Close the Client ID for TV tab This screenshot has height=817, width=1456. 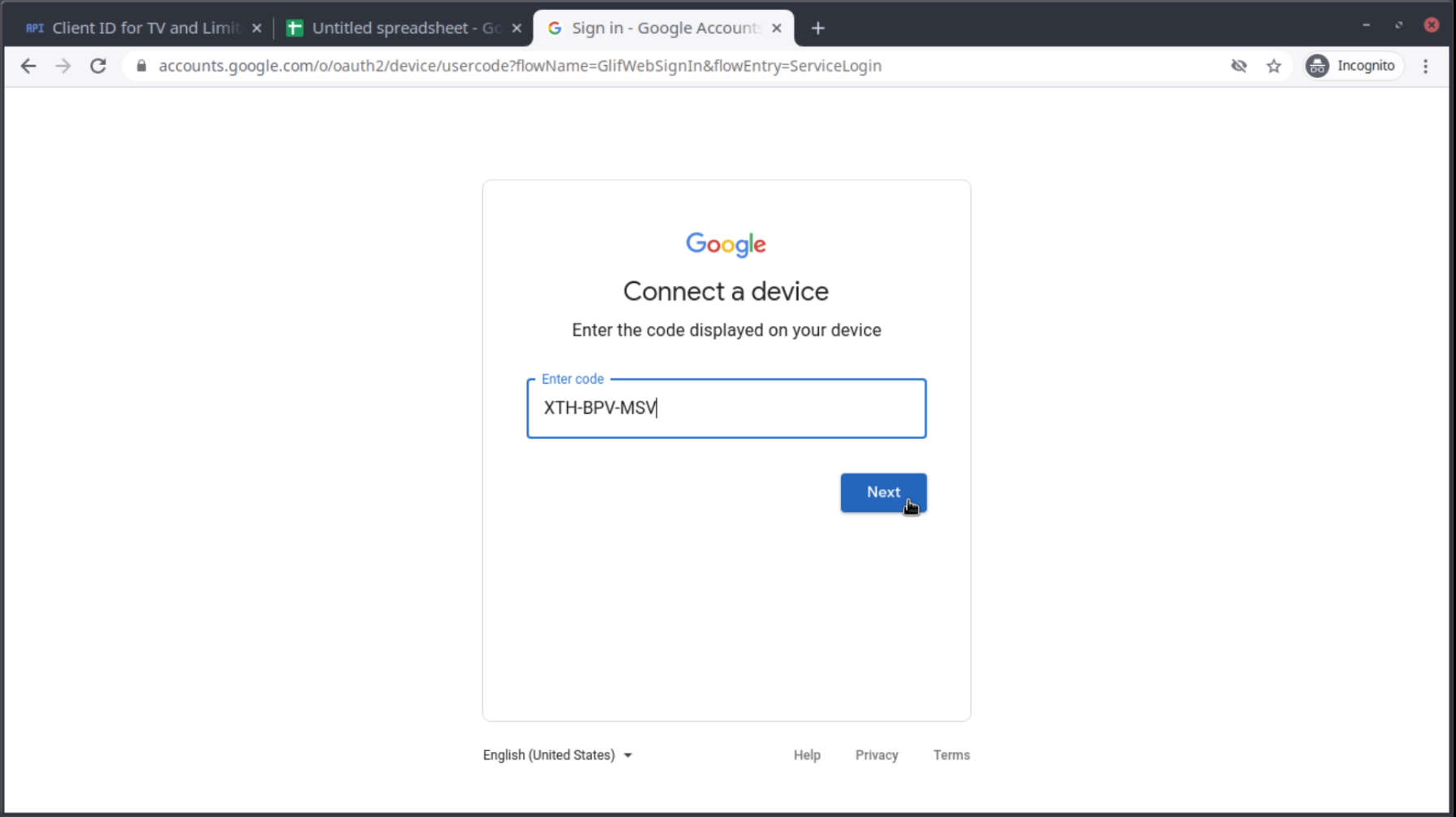pos(257,28)
